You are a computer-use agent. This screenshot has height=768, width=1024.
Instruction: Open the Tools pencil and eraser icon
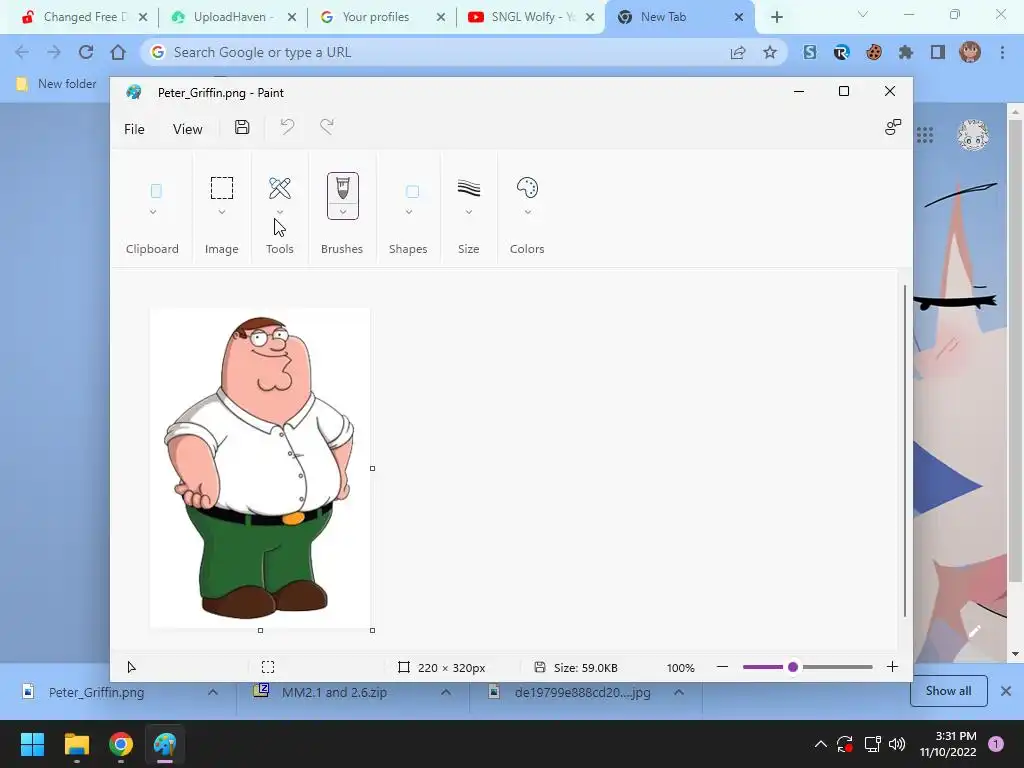(x=280, y=188)
